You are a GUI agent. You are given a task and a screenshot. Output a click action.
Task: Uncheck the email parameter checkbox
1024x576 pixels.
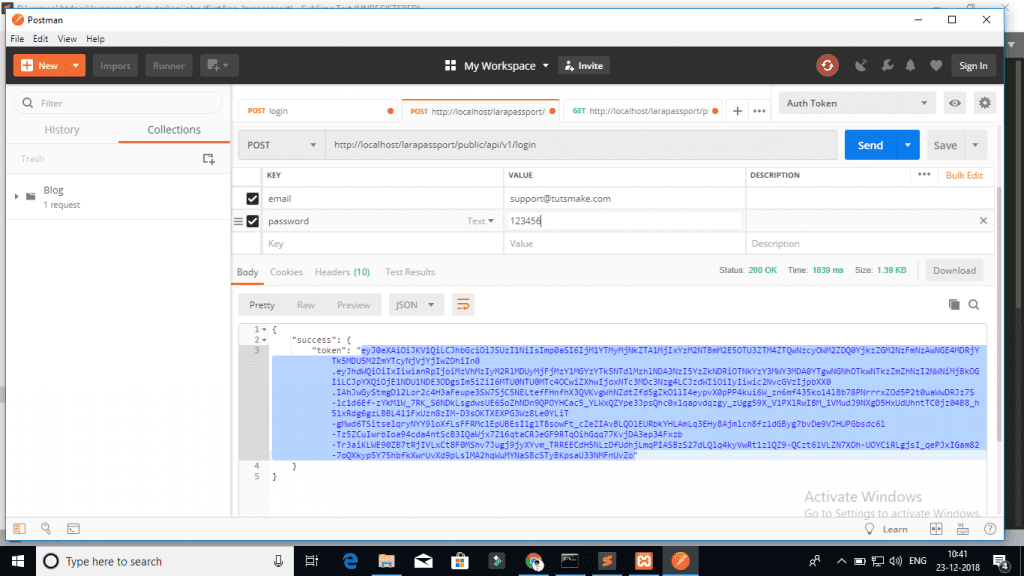[x=252, y=199]
